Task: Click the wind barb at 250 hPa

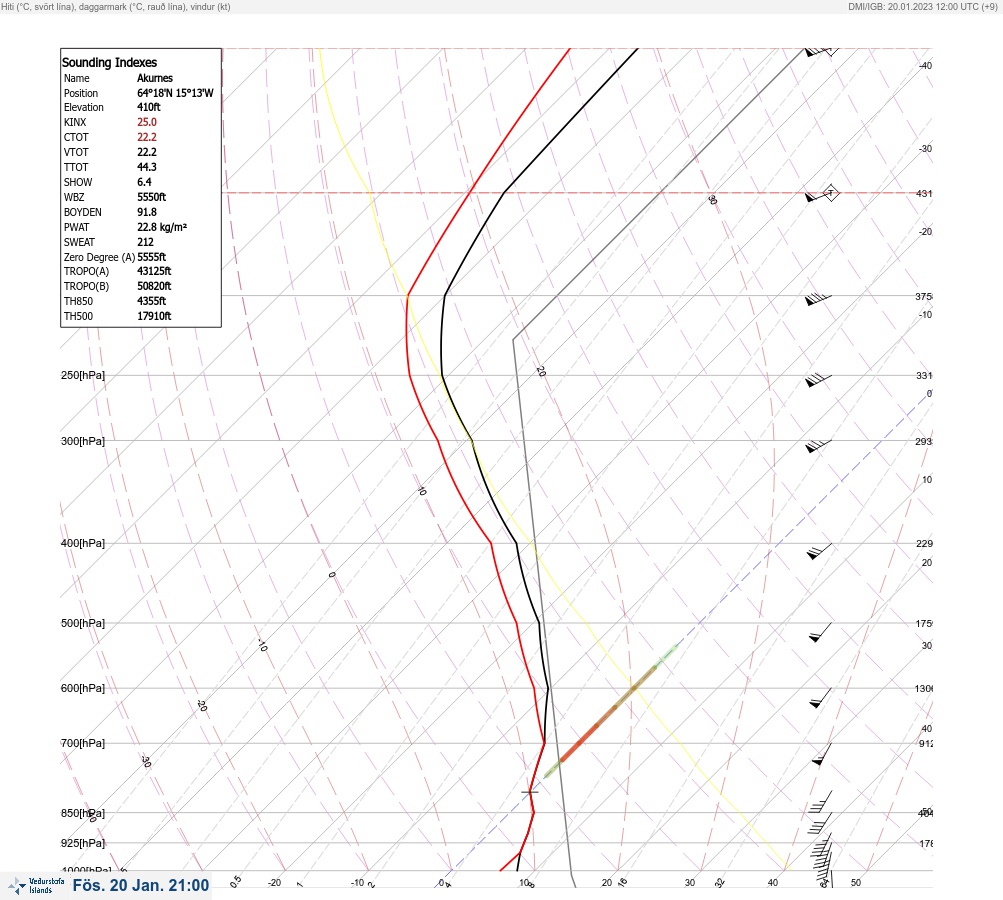Action: [x=818, y=379]
